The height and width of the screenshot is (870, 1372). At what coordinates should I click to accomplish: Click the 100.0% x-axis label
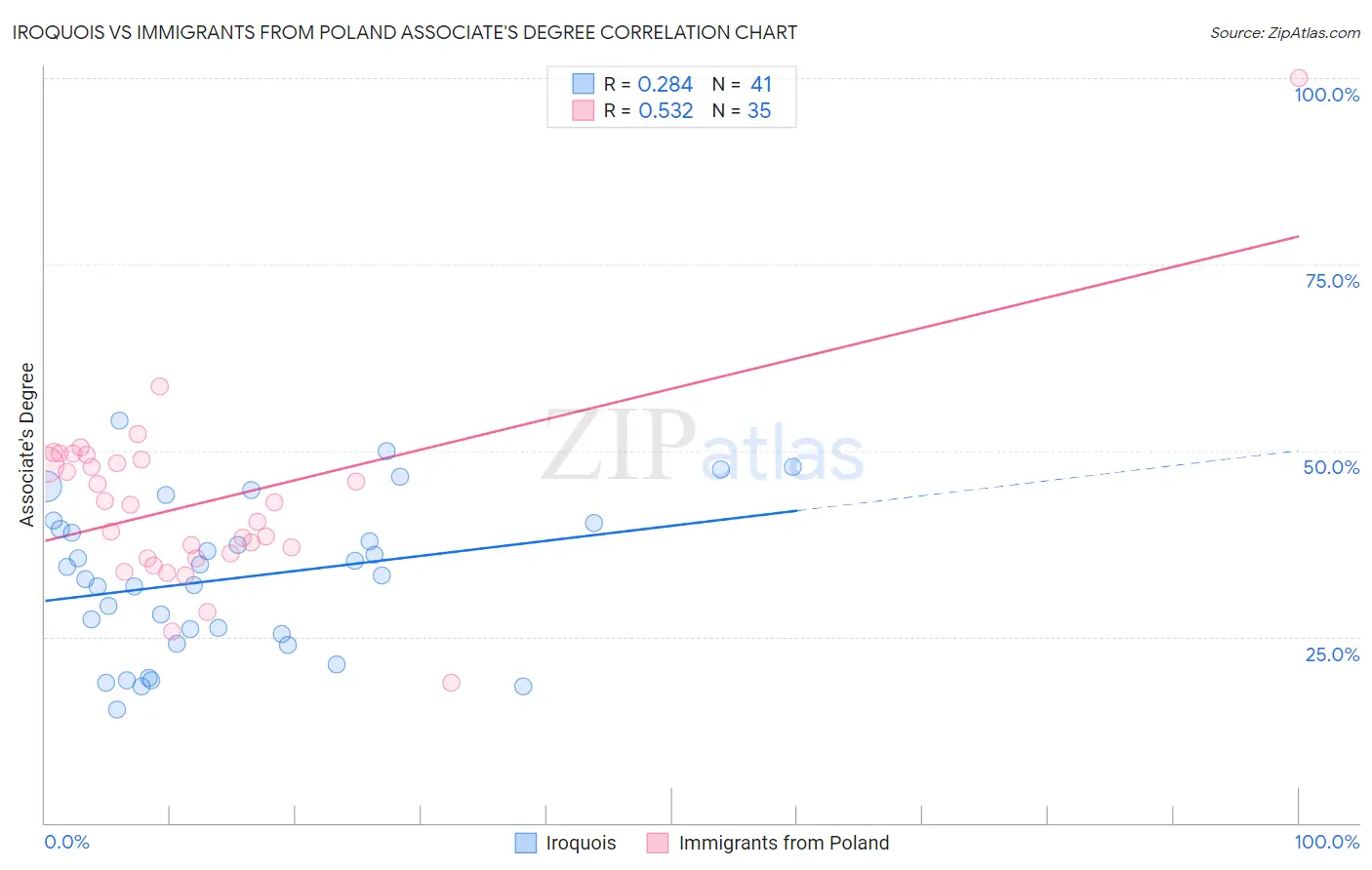click(1327, 842)
